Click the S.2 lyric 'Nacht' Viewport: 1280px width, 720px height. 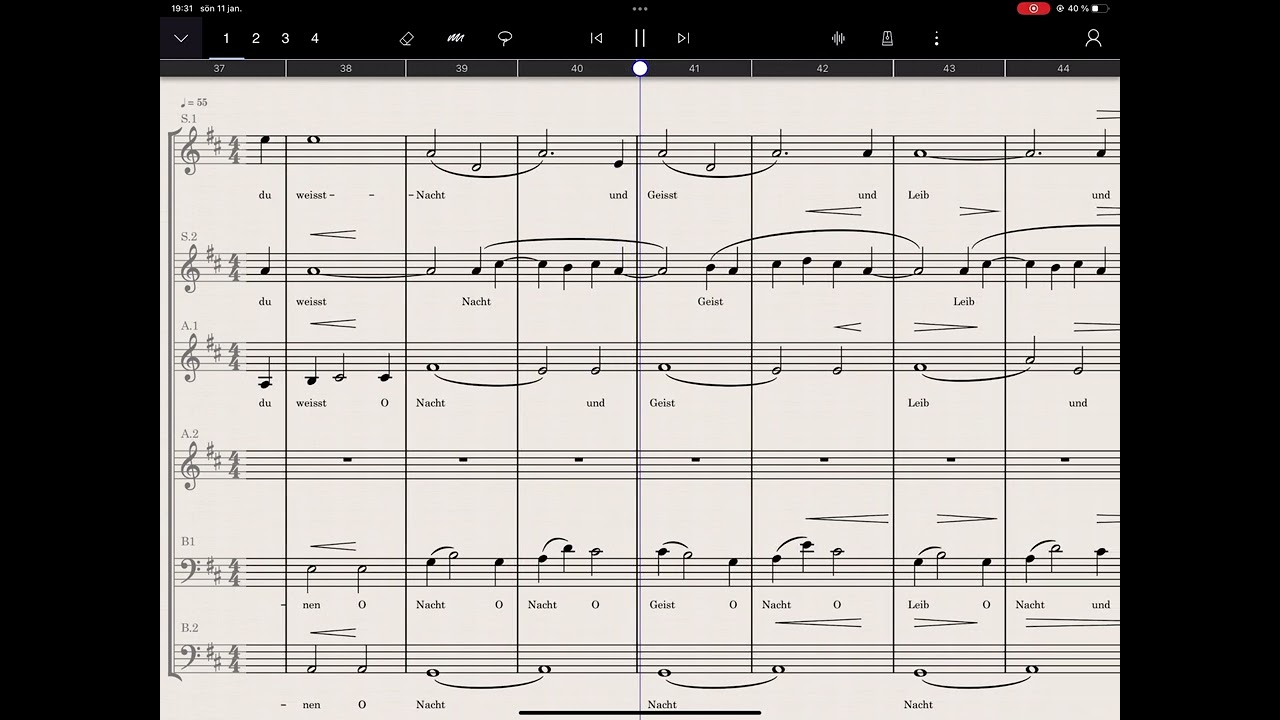(x=476, y=301)
